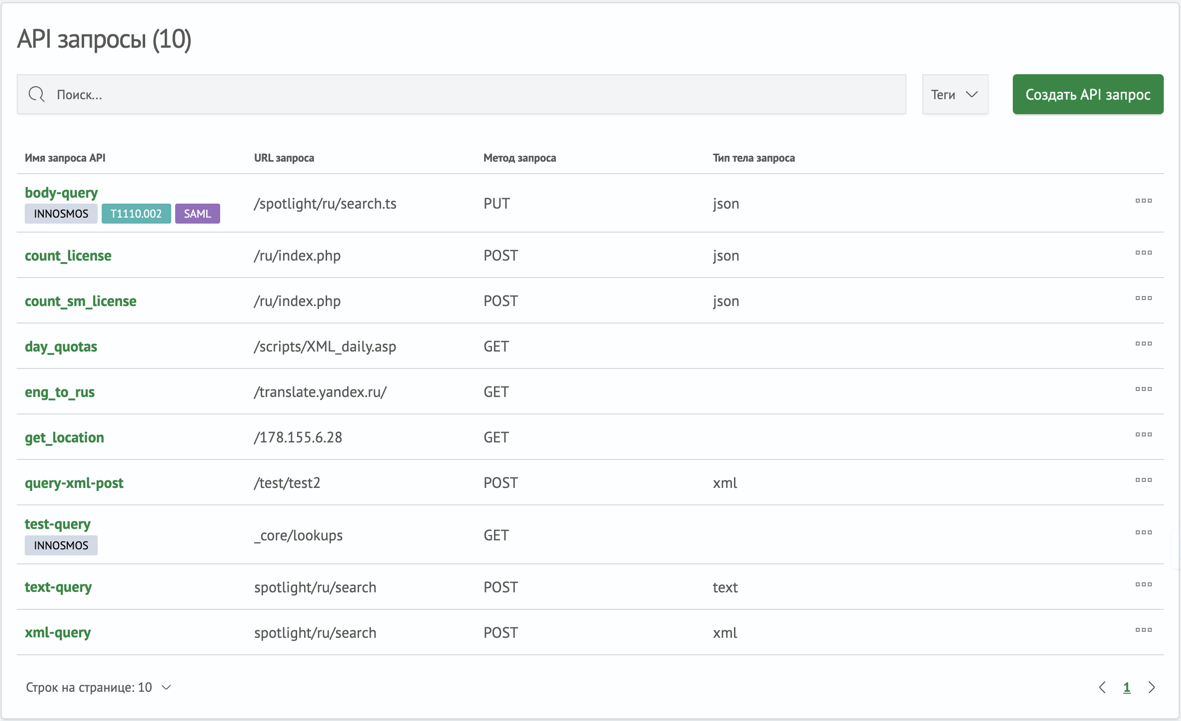This screenshot has width=1181, height=721.
Task: Click spotlight/ru/search in text-query row
Action: pos(315,588)
